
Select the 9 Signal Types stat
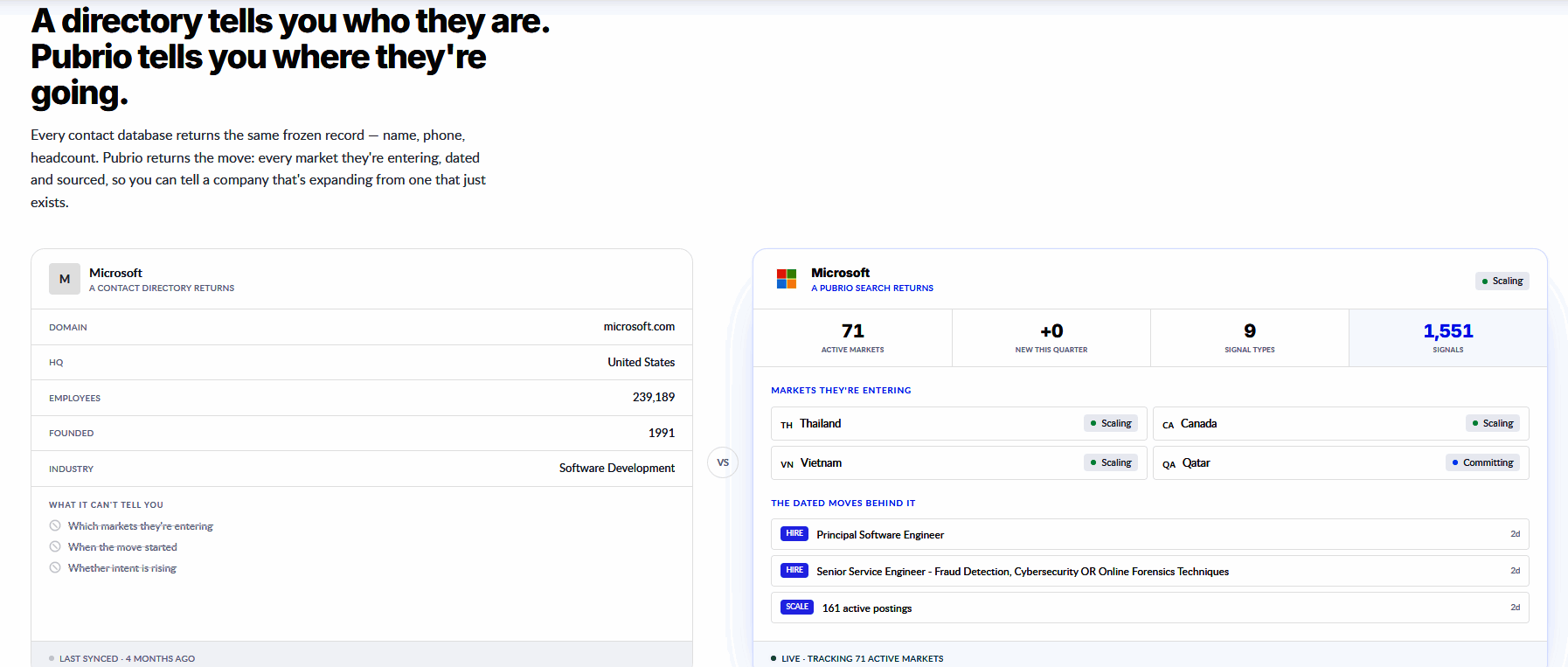(1250, 337)
